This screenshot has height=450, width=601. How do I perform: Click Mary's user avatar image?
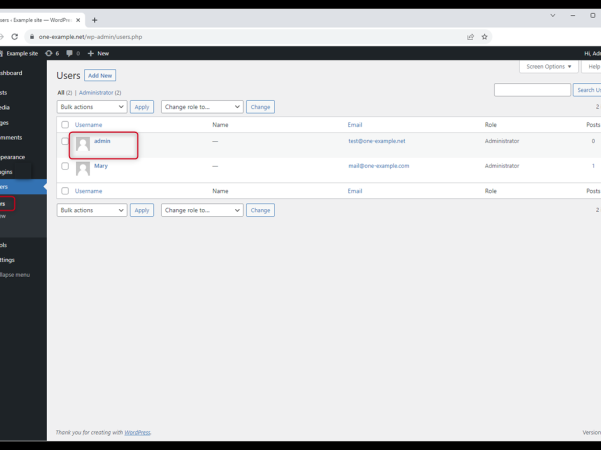(83, 169)
